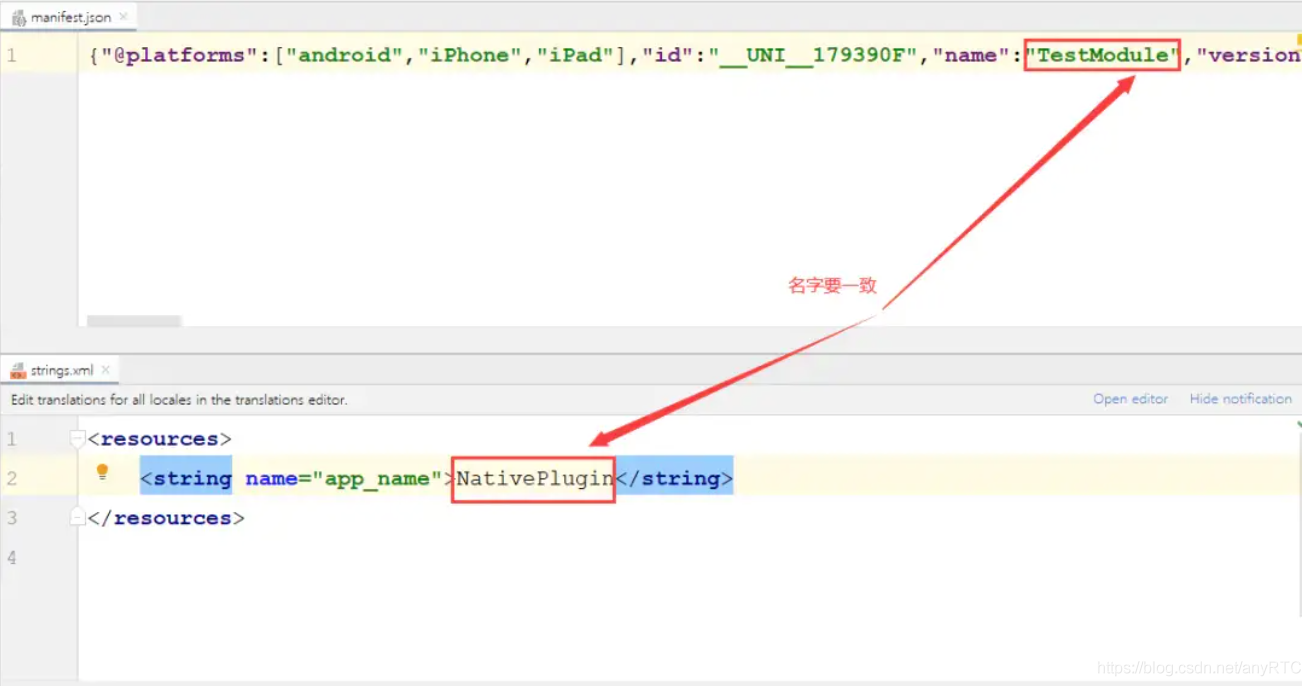The width and height of the screenshot is (1310, 686).
Task: Click the opening <string tag on line 2
Action: pos(187,479)
